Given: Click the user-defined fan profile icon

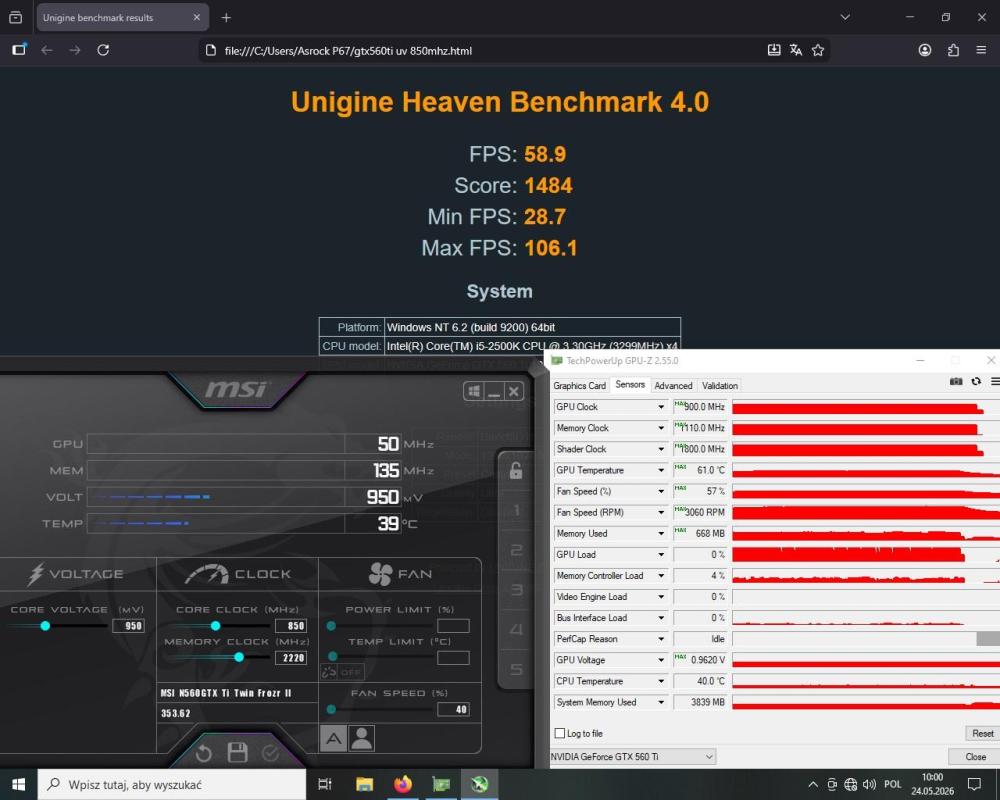Looking at the screenshot, I should tap(362, 739).
